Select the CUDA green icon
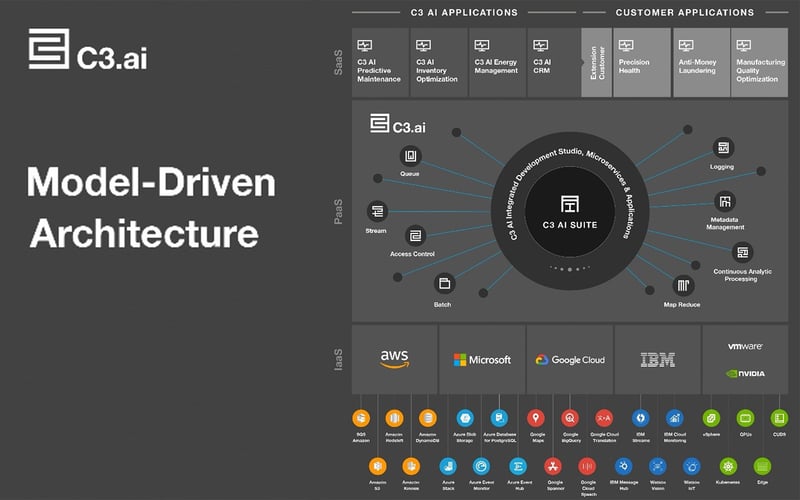The image size is (800, 500). [779, 418]
